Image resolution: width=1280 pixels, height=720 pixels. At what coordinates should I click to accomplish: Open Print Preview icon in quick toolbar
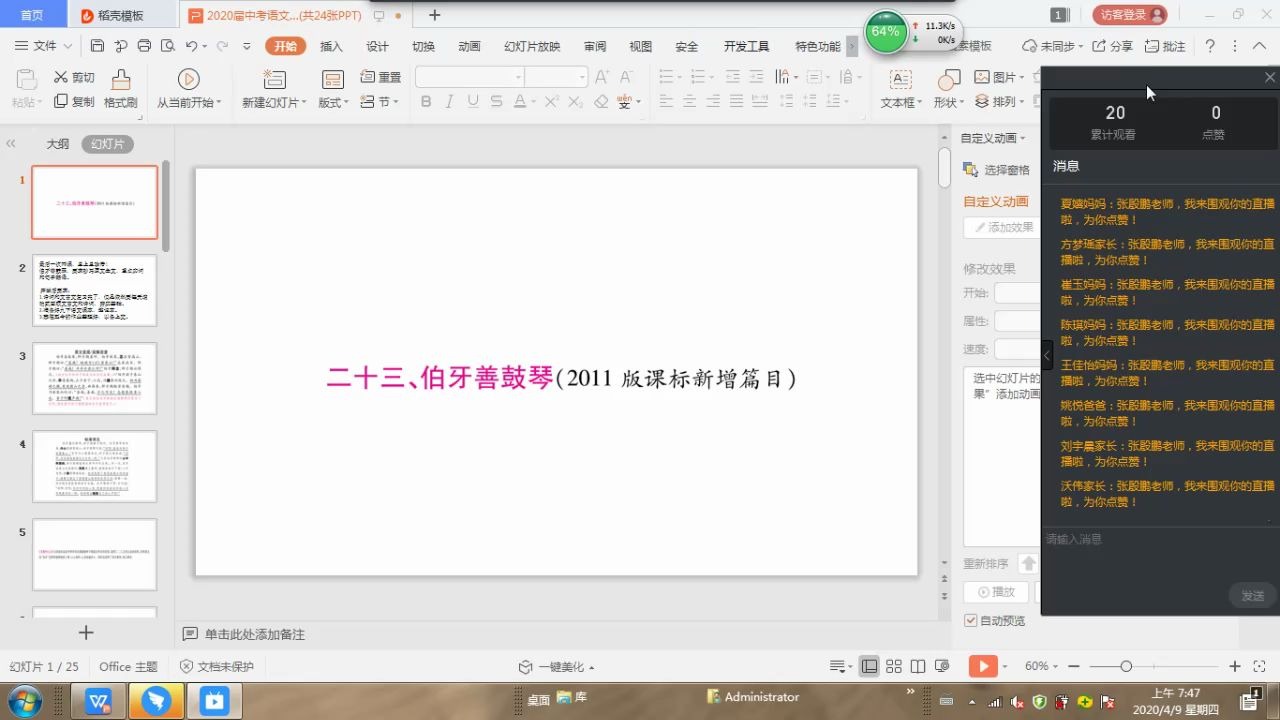[x=167, y=46]
